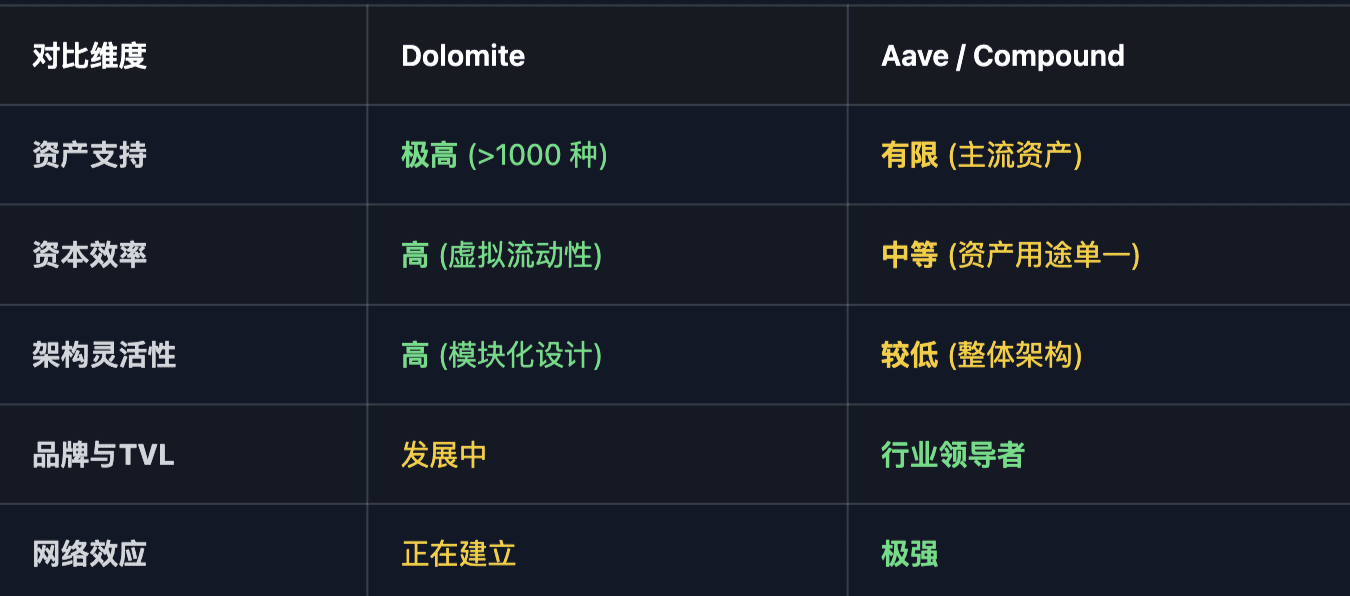Select the 网络效应 row label
Viewport: 1350px width, 596px height.
[x=89, y=554]
